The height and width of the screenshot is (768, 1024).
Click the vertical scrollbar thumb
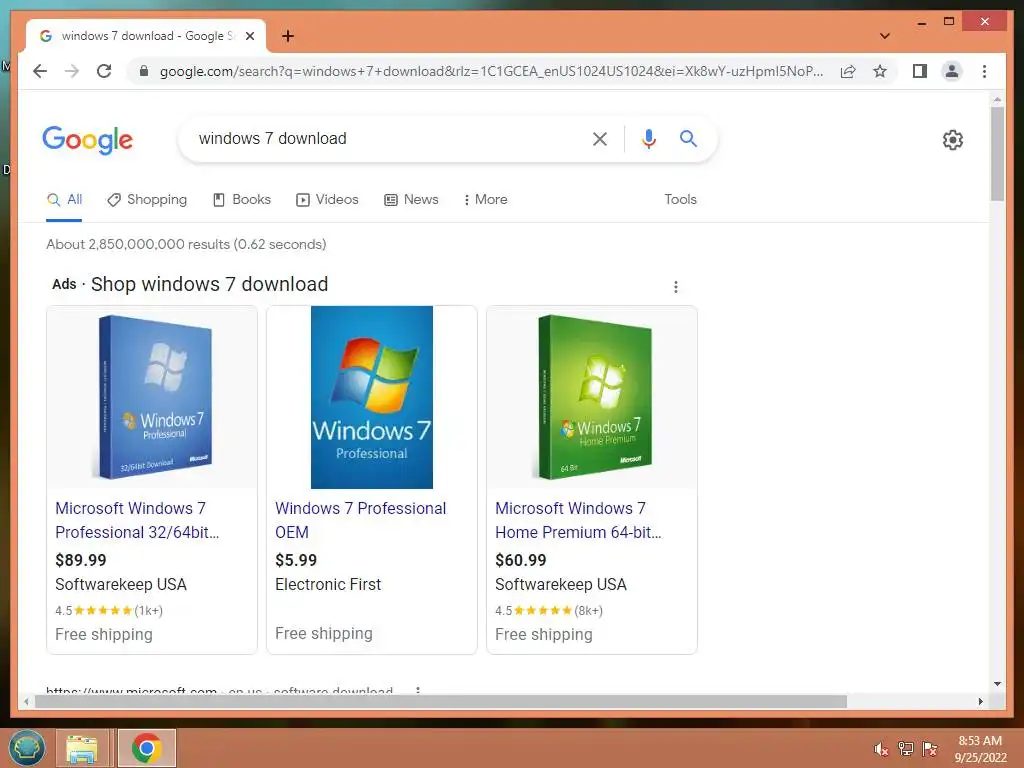[997, 154]
